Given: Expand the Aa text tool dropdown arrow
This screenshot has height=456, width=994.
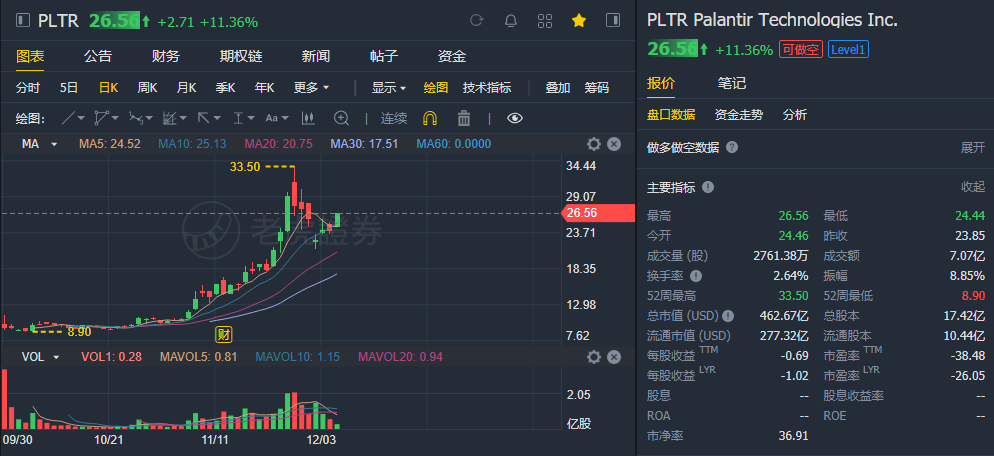Looking at the screenshot, I should [x=285, y=118].
